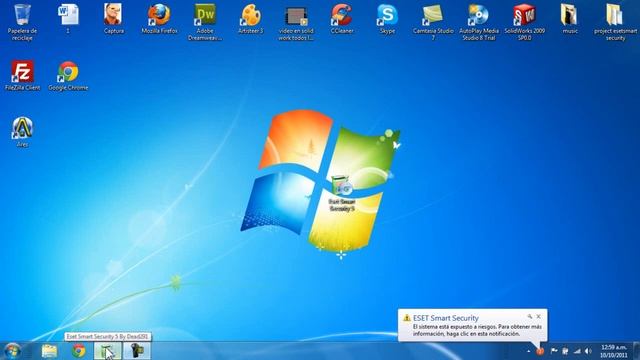Click the network signal tray icon
The width and height of the screenshot is (640, 360).
coord(577,351)
